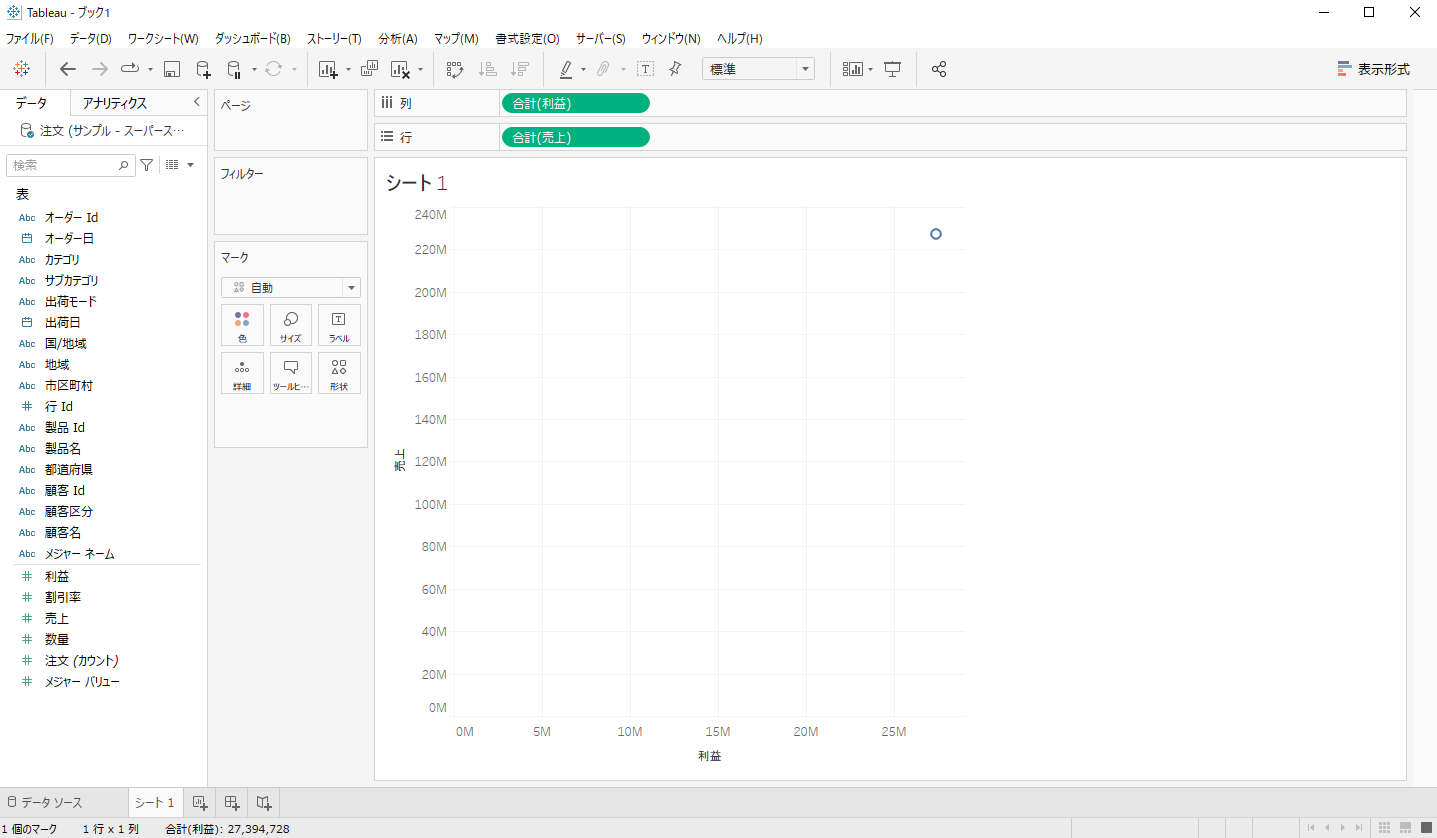1437x838 pixels.
Task: Click the add new data source icon
Action: click(x=203, y=69)
